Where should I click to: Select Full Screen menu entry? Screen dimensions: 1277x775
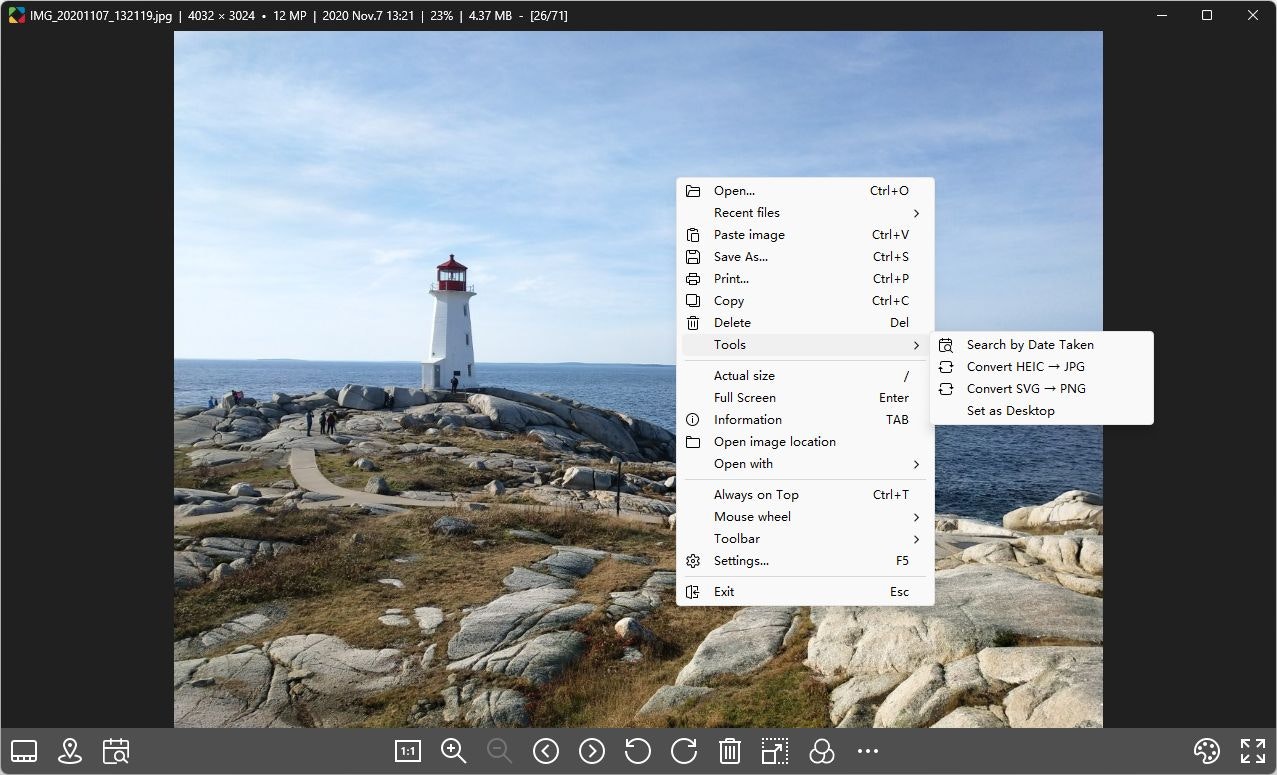click(x=805, y=398)
